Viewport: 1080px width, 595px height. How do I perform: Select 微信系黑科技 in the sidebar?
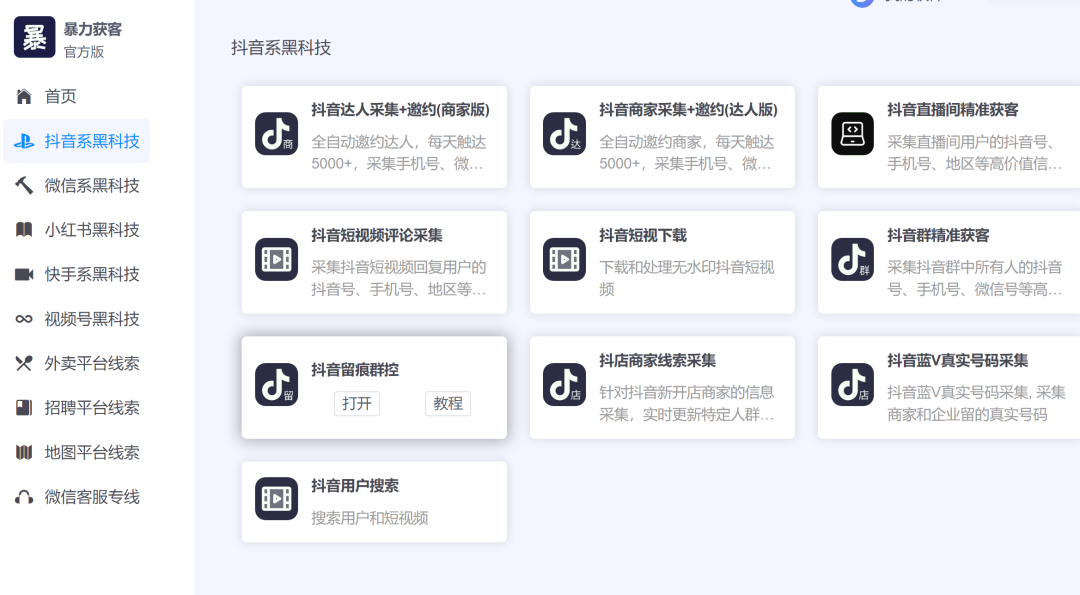click(91, 185)
